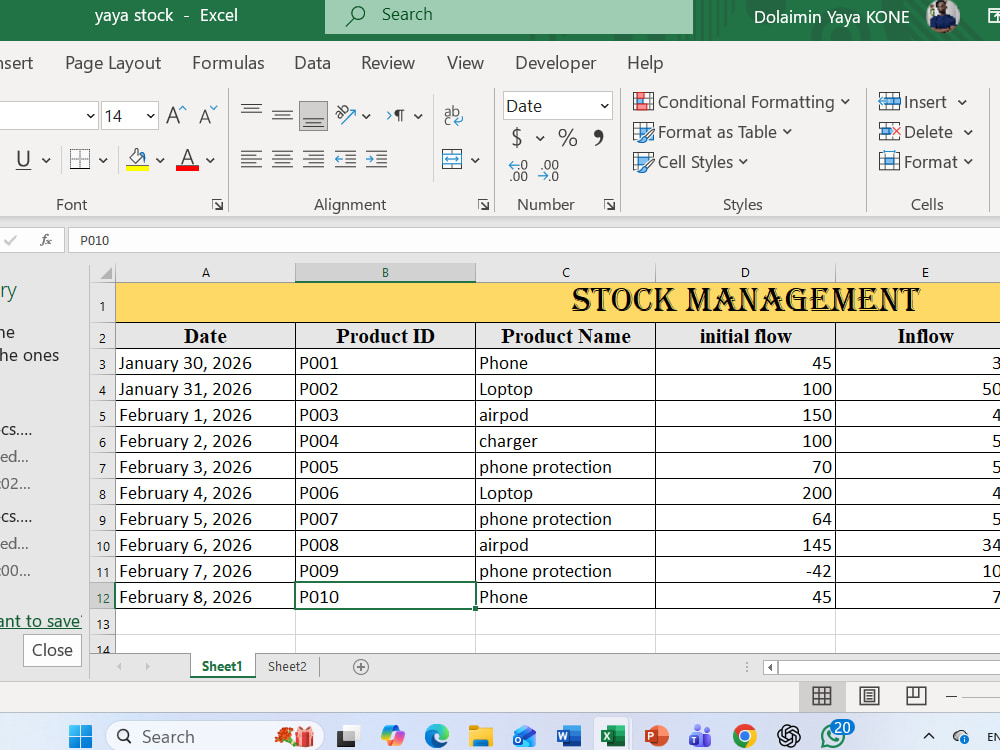Click Merge & Center icon

pos(452,159)
